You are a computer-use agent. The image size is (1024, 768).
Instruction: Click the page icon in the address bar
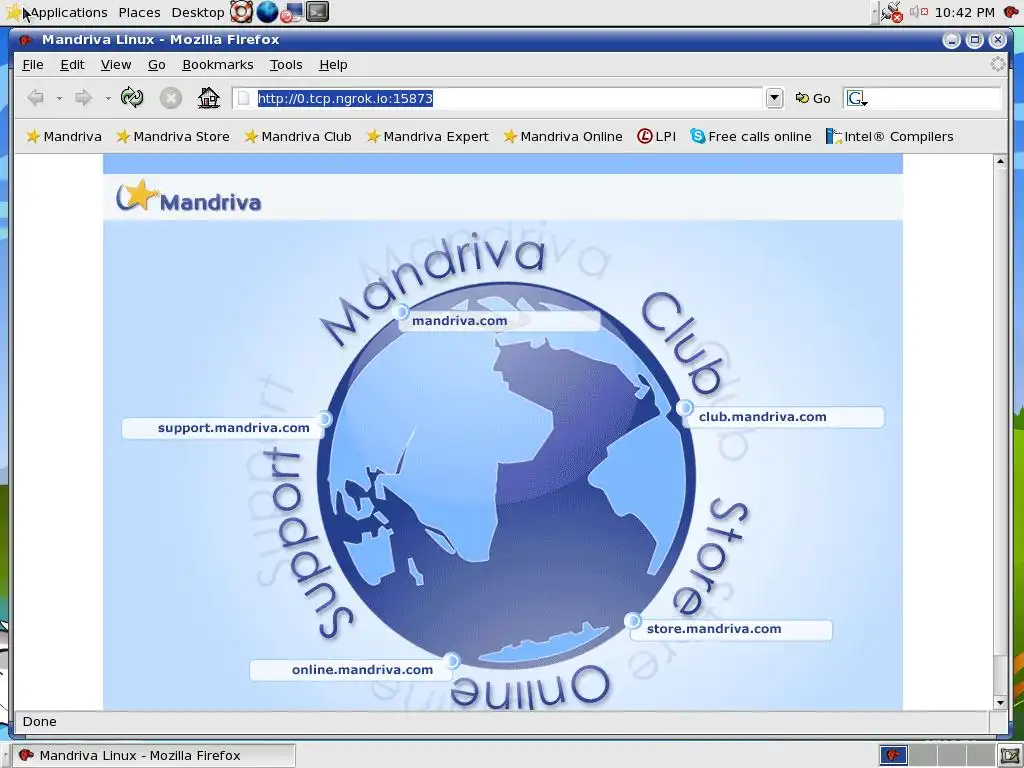click(x=244, y=99)
